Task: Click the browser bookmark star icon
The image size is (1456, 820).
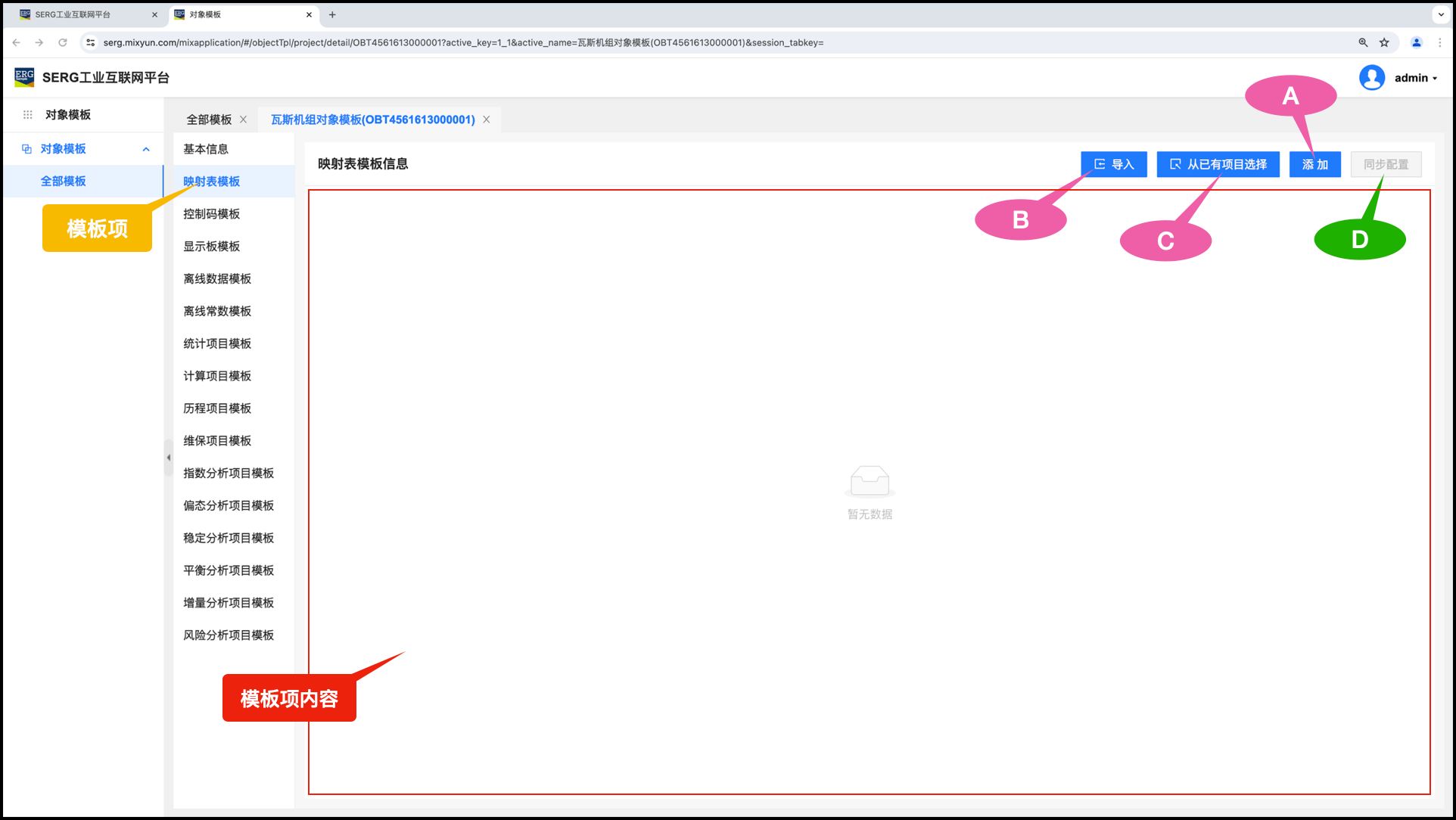Action: [x=1384, y=42]
